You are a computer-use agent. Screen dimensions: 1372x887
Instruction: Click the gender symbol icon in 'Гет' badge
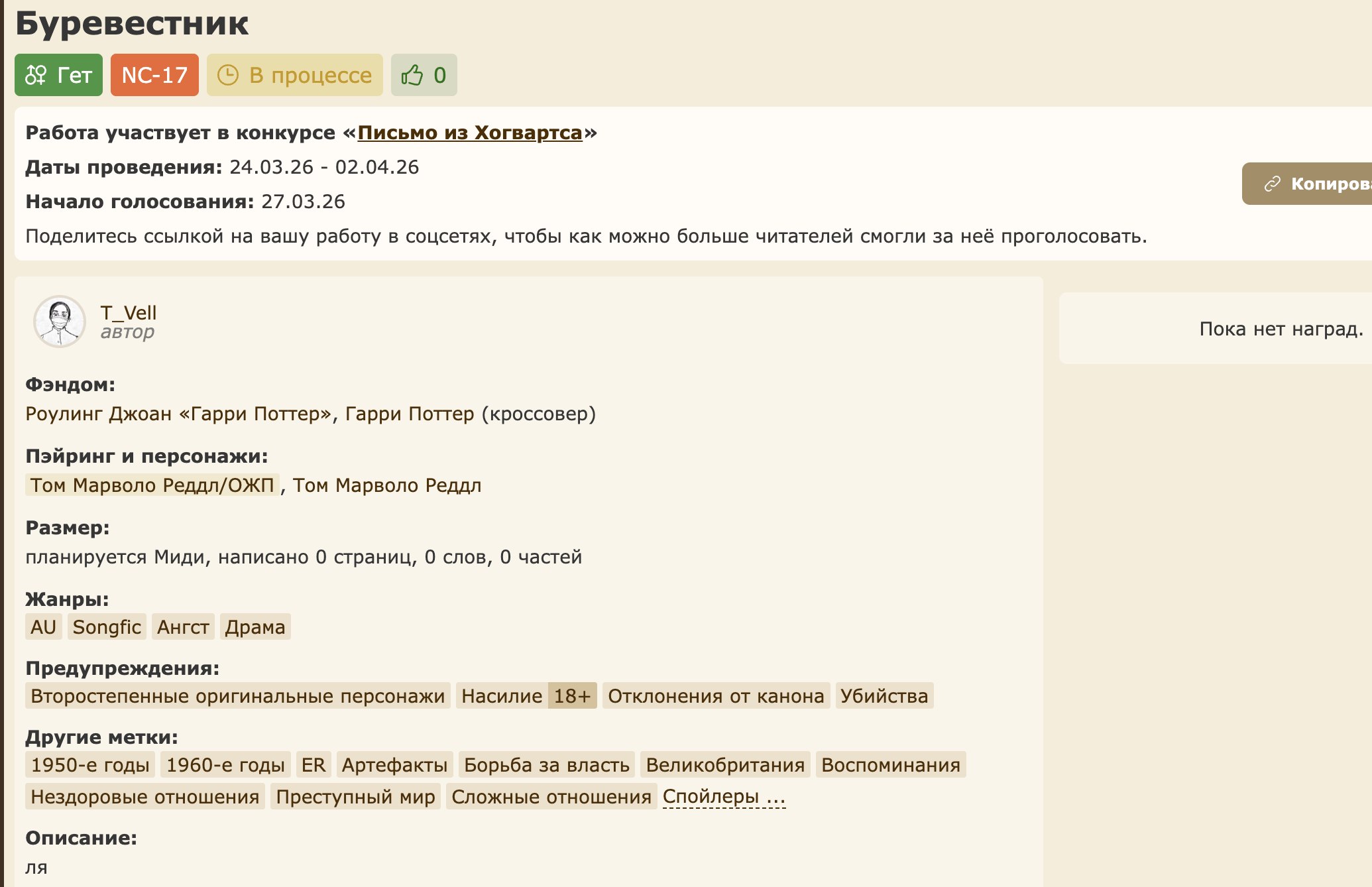pyautogui.click(x=36, y=75)
